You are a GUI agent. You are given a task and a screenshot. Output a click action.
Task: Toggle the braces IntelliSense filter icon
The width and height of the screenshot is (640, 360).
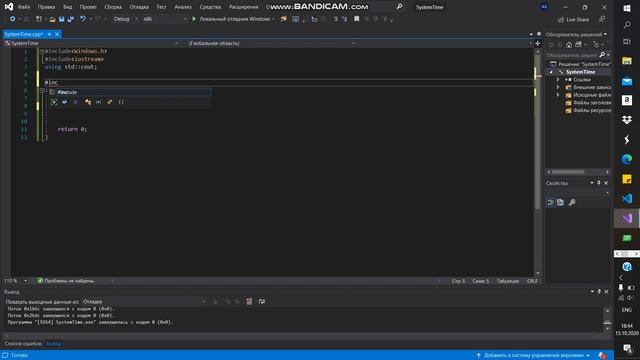121,102
